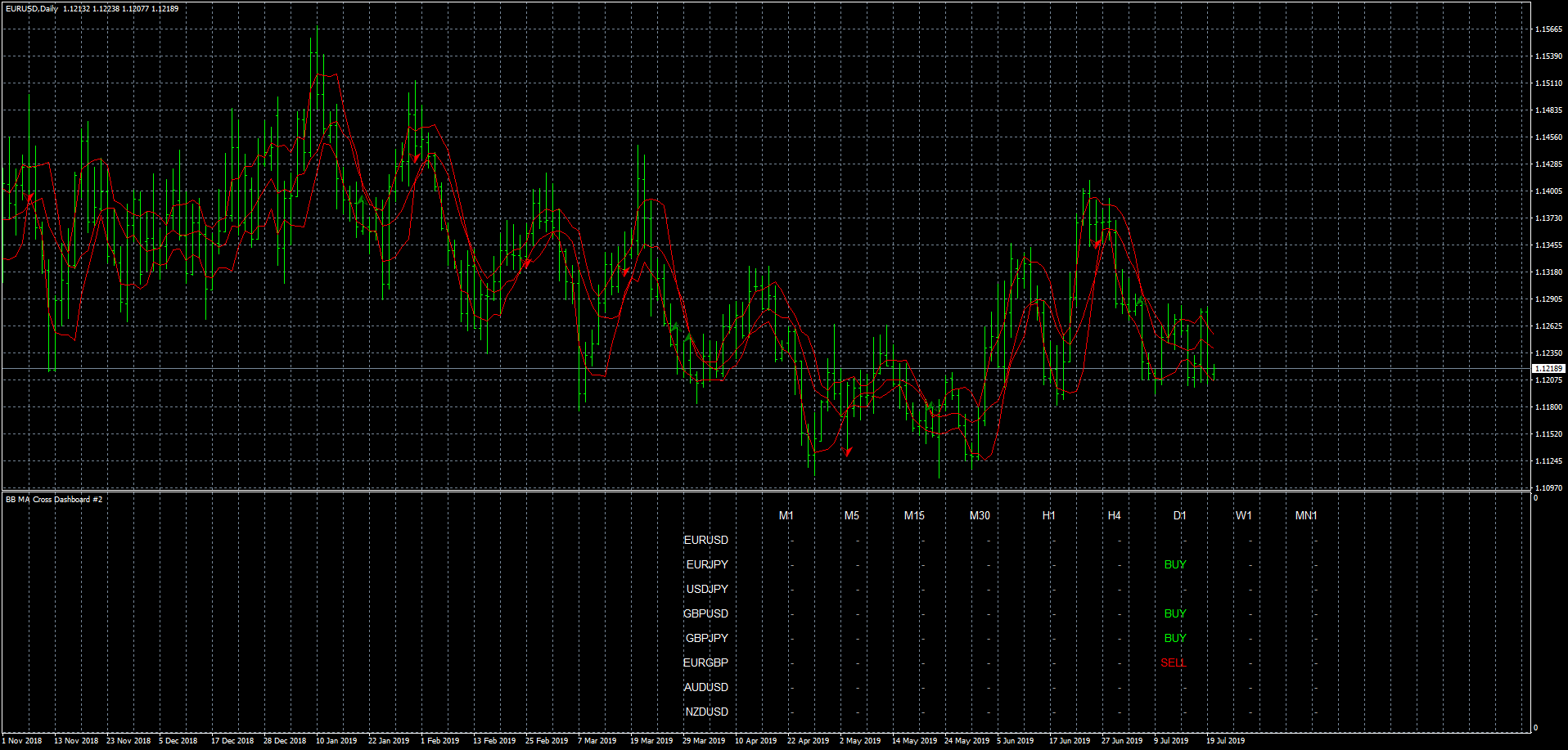This screenshot has height=750, width=1568.
Task: Click the 5 Dec 2018 date label
Action: 178,741
